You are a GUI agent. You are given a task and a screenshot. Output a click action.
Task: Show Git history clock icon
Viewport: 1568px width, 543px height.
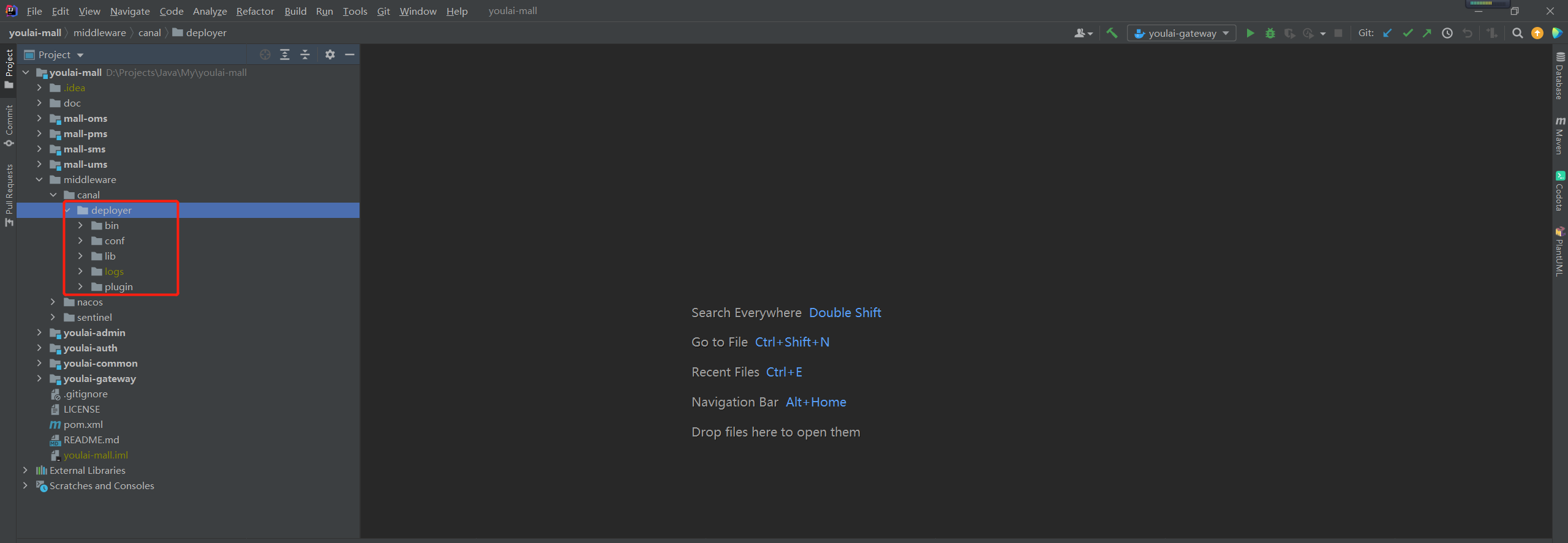click(x=1447, y=33)
